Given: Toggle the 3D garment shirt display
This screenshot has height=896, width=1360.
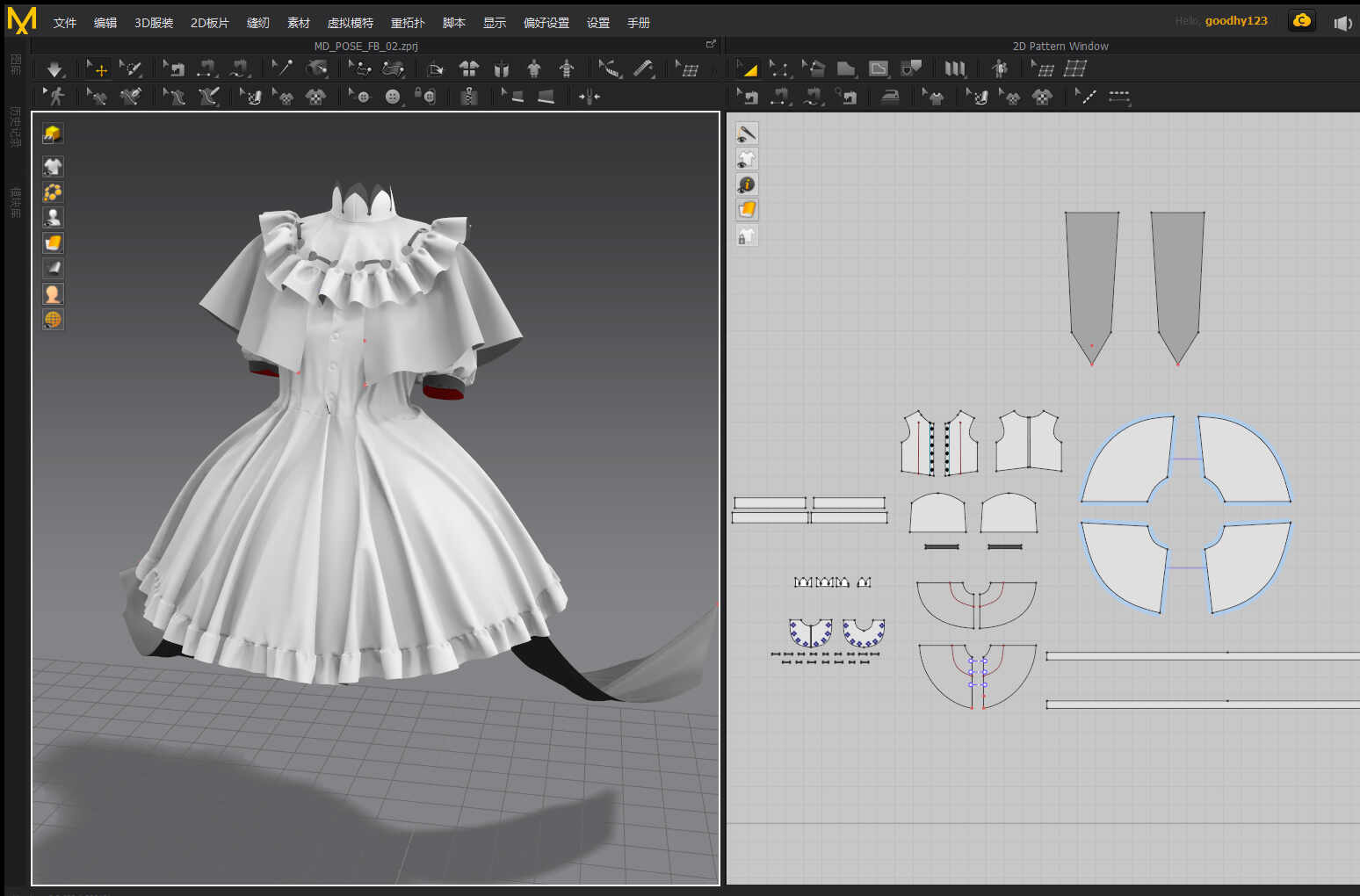Looking at the screenshot, I should click(53, 167).
